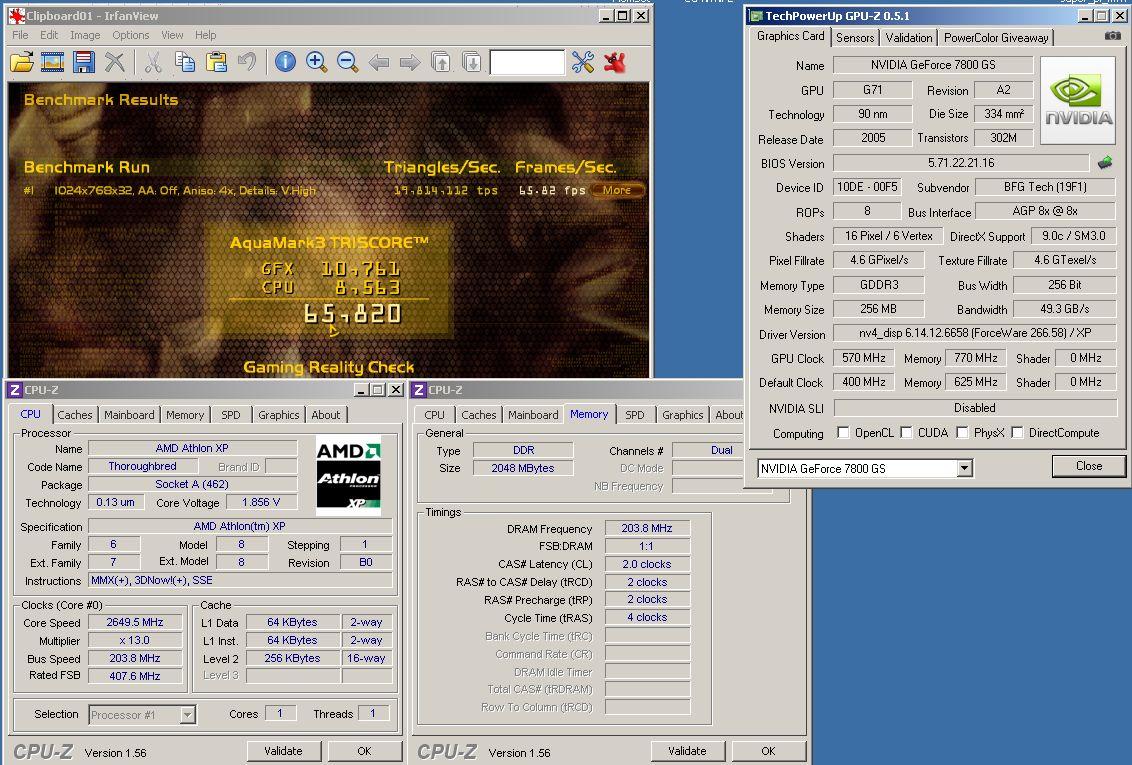1132x765 pixels.
Task: Click the BIOS save chip icon in GPU-Z
Action: pos(1105,163)
